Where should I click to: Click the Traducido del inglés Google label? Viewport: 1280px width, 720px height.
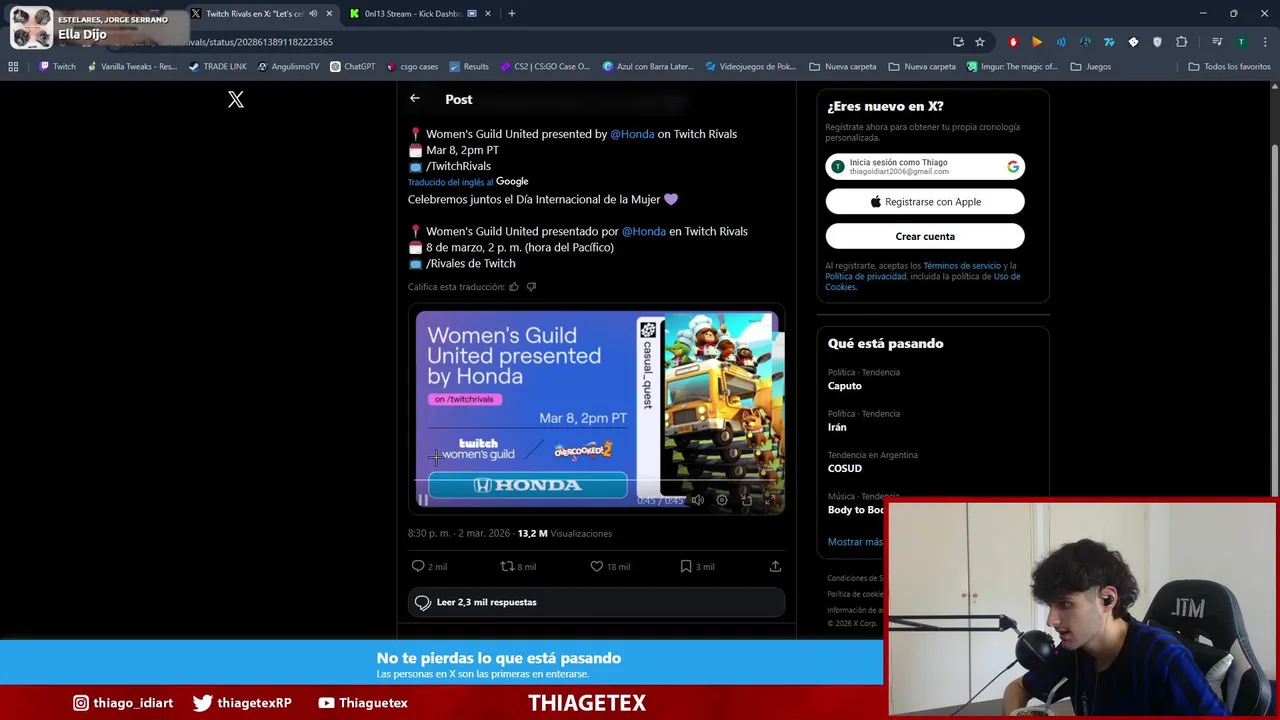(468, 182)
